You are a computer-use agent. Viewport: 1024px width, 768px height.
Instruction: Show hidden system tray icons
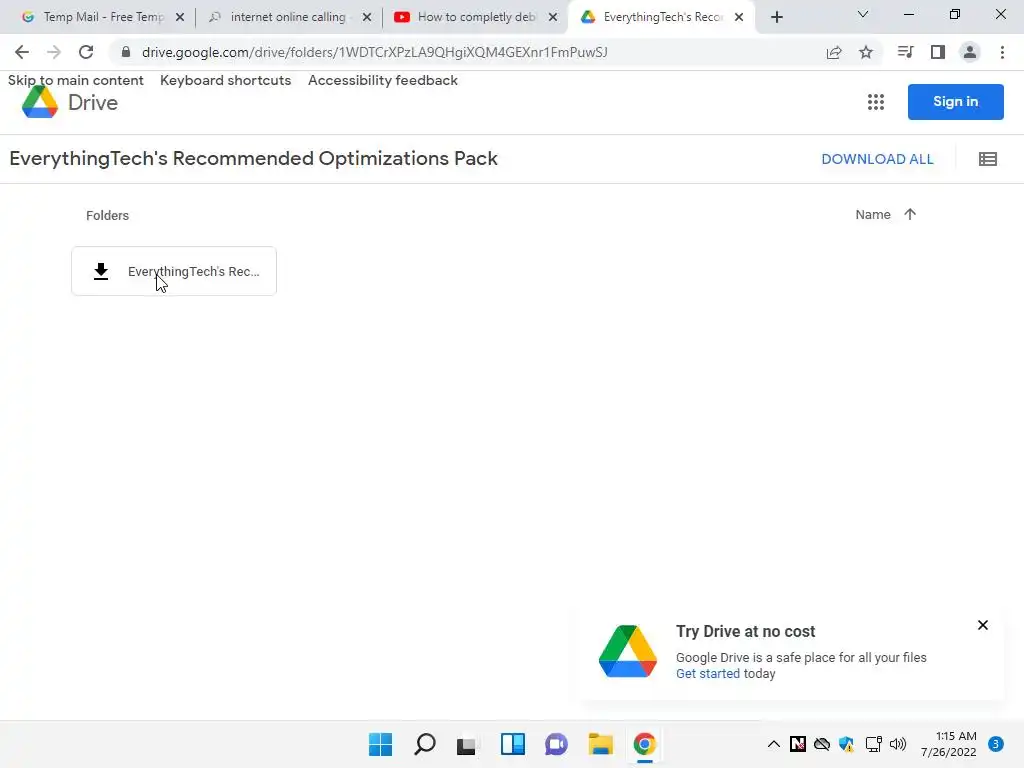(x=773, y=744)
